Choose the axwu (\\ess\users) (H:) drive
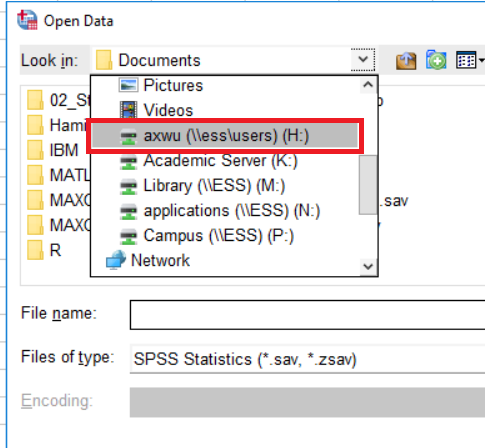The height and width of the screenshot is (448, 485). tap(225, 136)
